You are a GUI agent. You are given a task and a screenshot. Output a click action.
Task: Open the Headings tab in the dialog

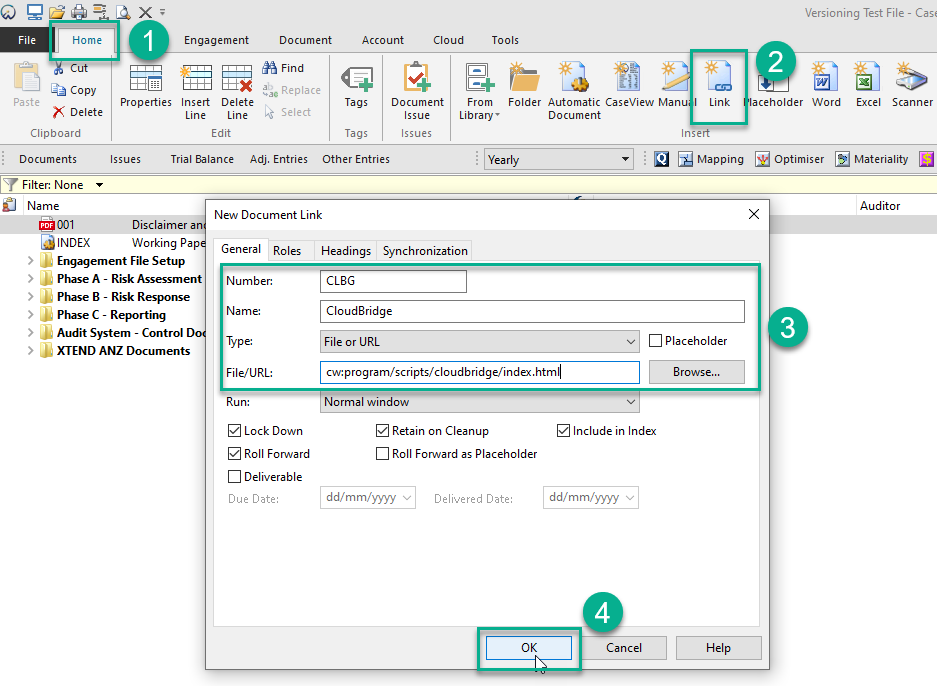click(x=346, y=251)
